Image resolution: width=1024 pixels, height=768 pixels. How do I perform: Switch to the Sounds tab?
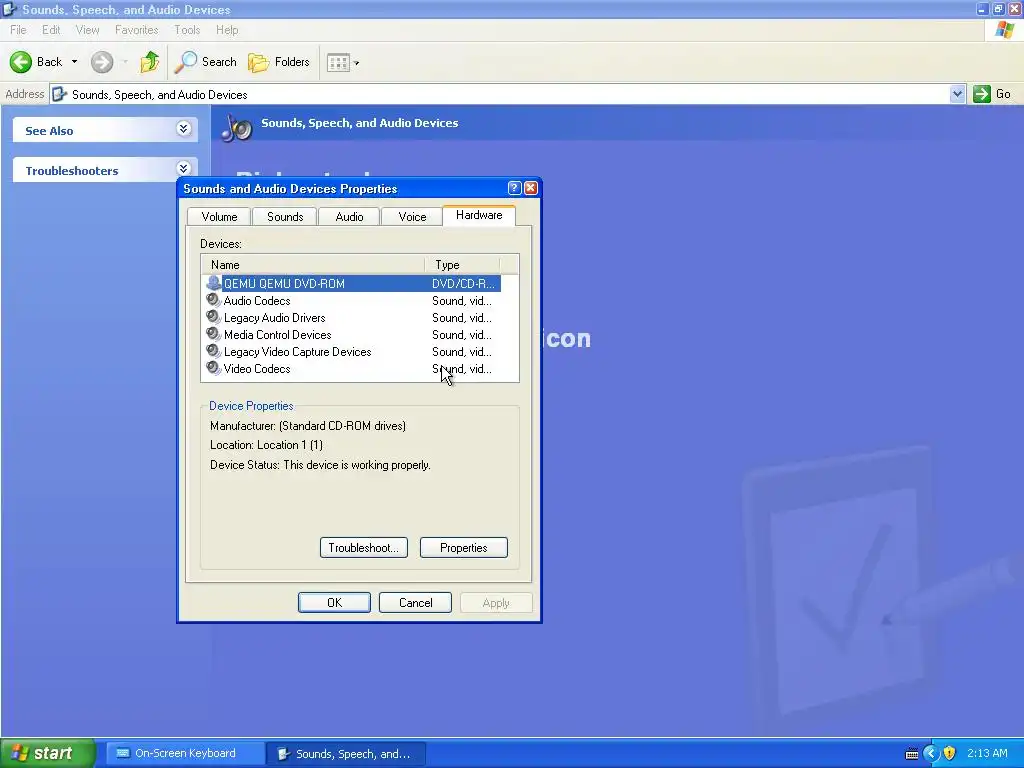(285, 217)
